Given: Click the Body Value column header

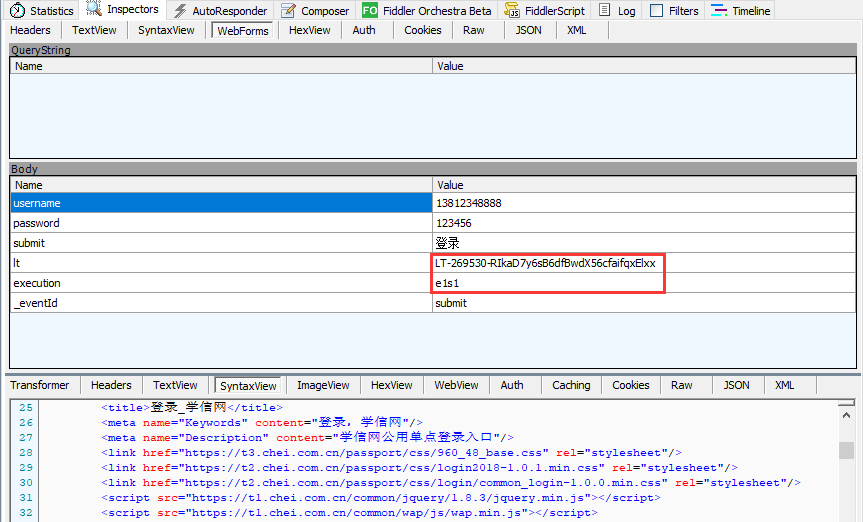Looking at the screenshot, I should tap(644, 185).
